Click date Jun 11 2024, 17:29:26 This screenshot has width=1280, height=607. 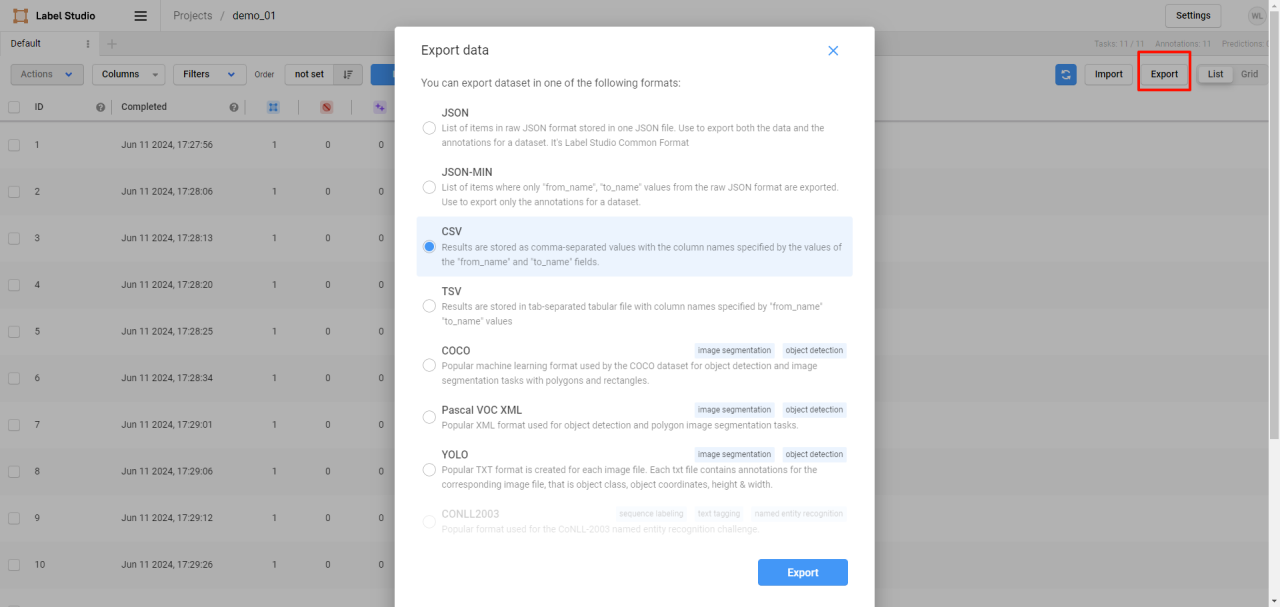(167, 565)
